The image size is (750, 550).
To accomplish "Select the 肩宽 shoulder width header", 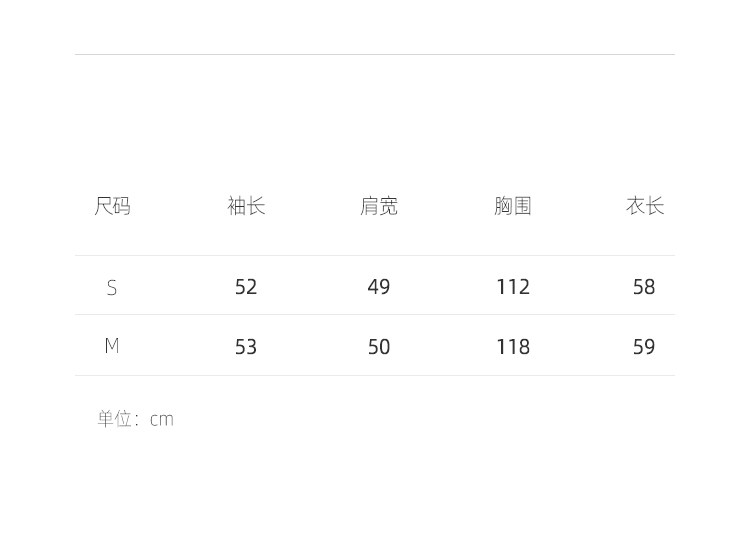I will pos(379,206).
